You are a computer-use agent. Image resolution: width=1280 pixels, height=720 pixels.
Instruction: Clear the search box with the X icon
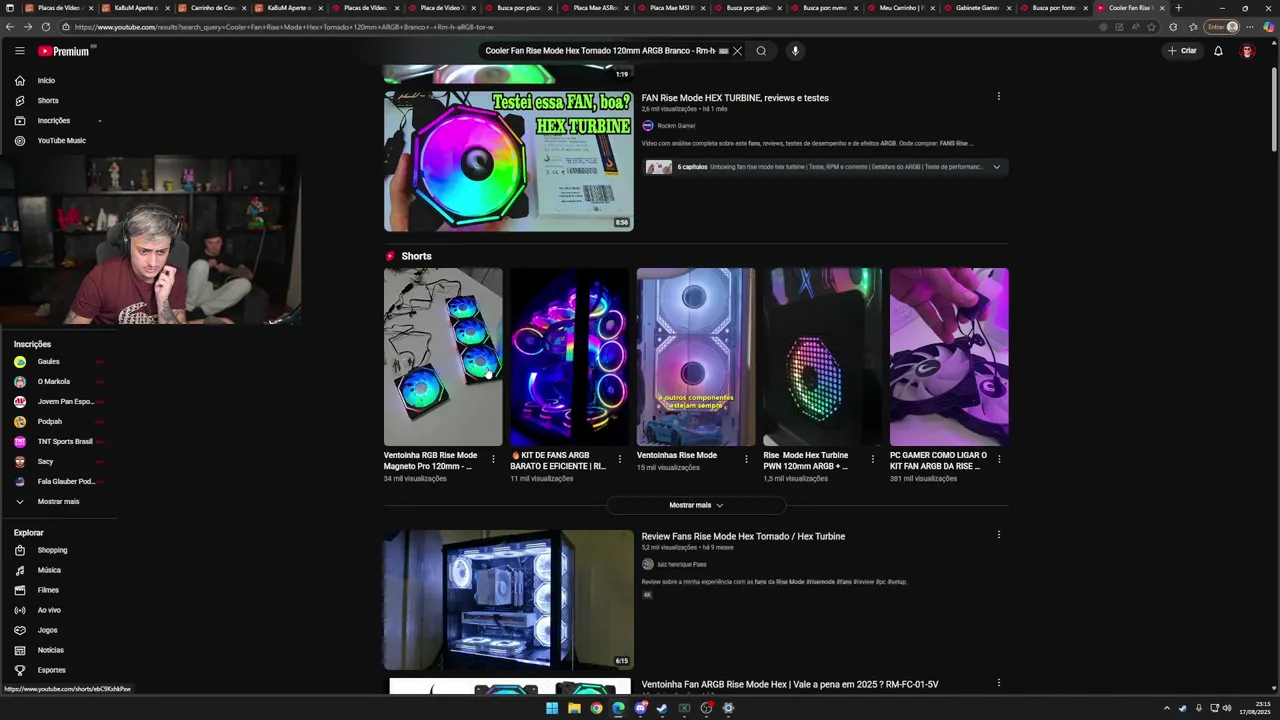pyautogui.click(x=738, y=51)
